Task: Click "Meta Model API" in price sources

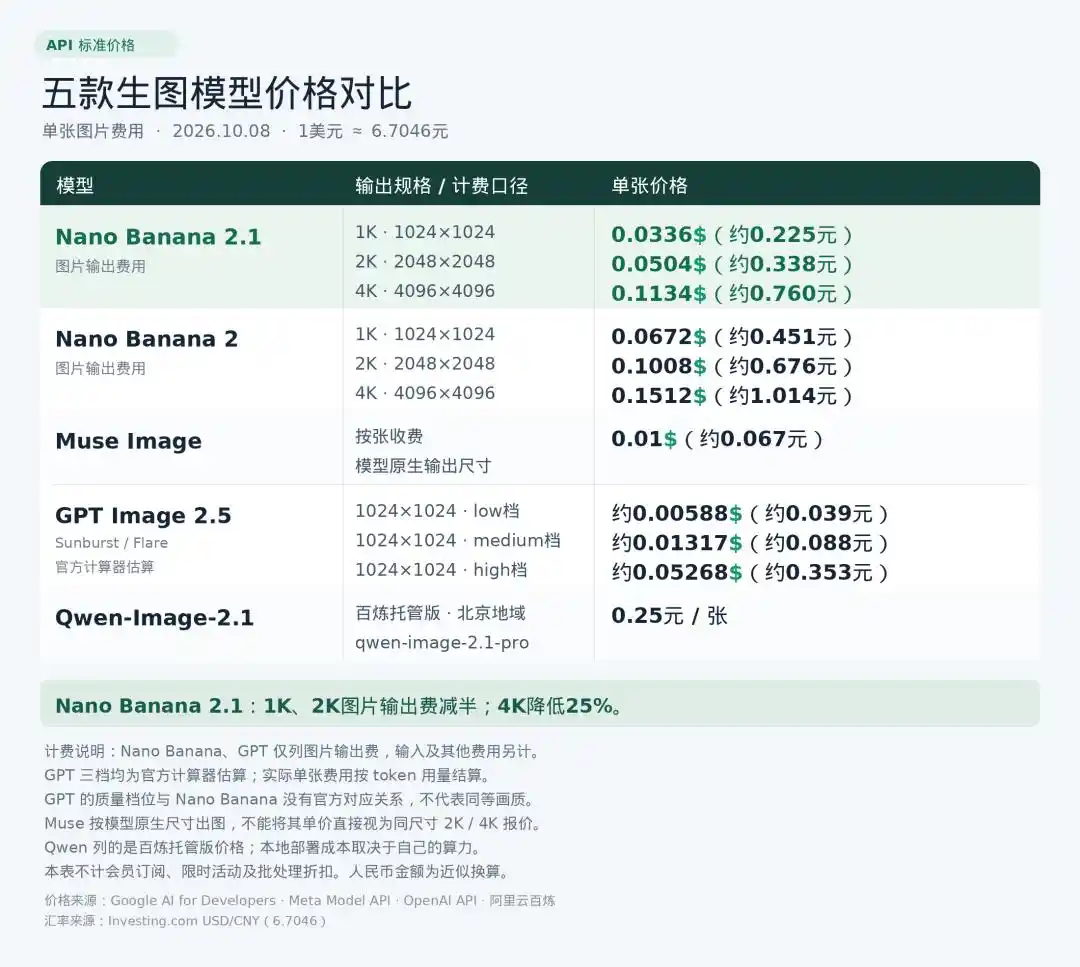Action: (340, 901)
